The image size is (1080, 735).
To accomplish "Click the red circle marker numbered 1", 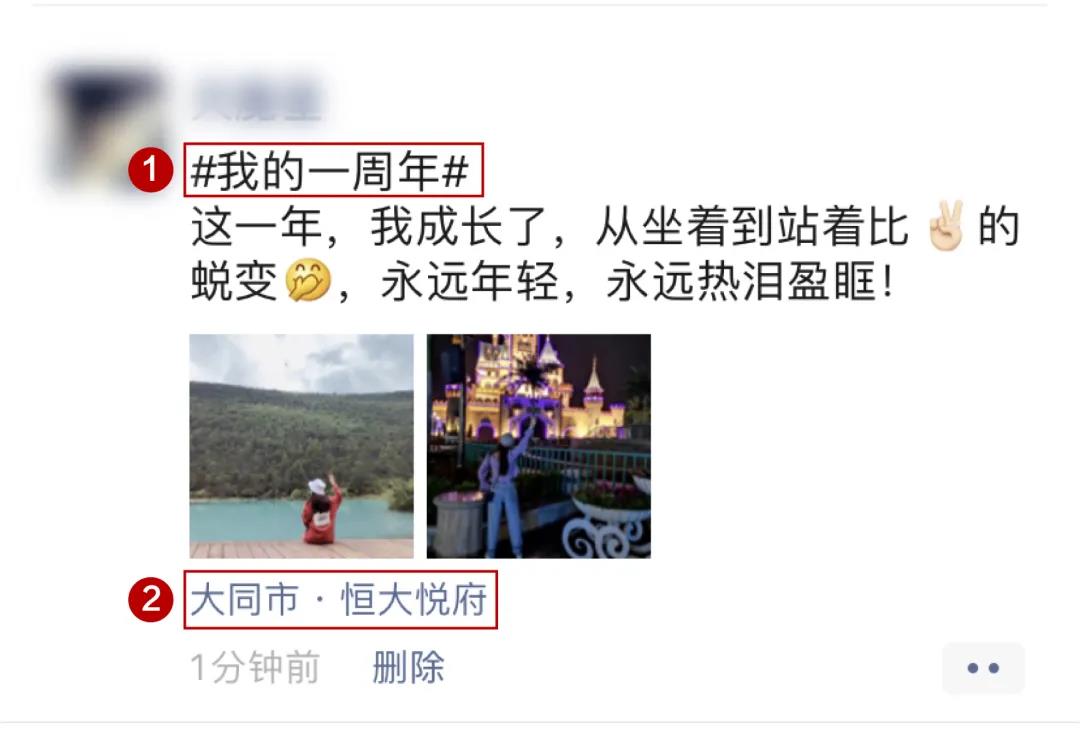I will pos(150,170).
